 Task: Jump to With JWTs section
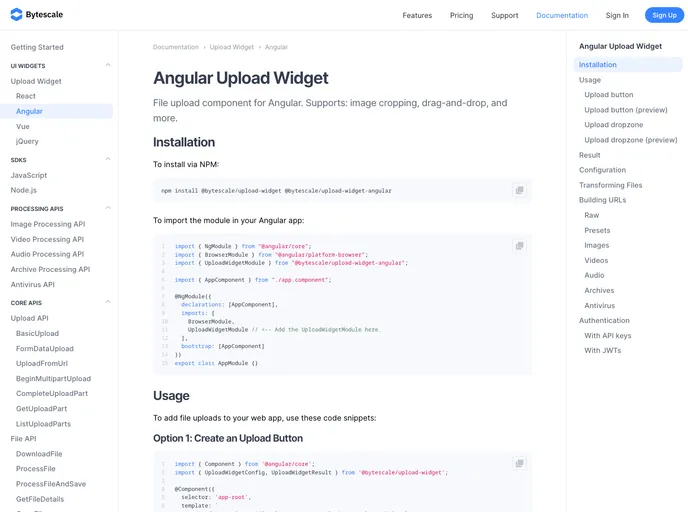pyautogui.click(x=602, y=351)
